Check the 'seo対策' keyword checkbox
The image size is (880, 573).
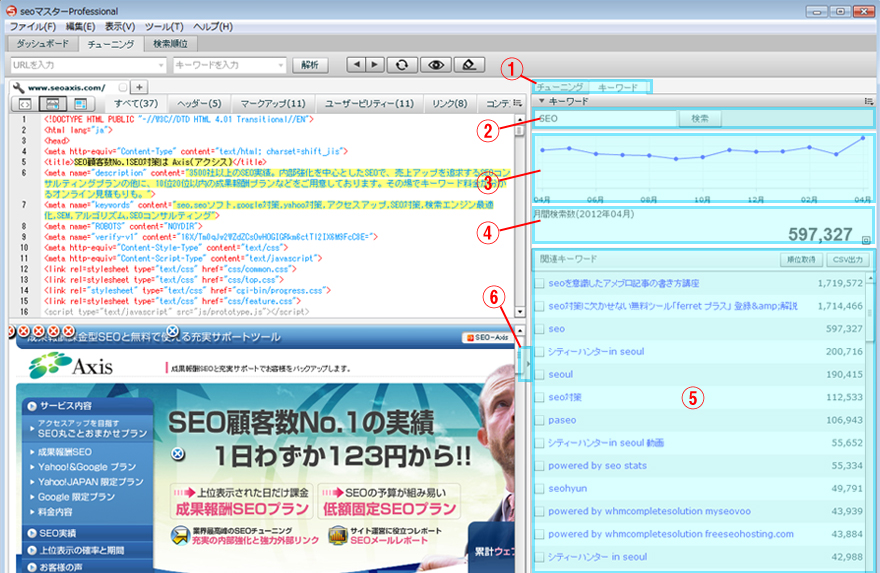539,397
